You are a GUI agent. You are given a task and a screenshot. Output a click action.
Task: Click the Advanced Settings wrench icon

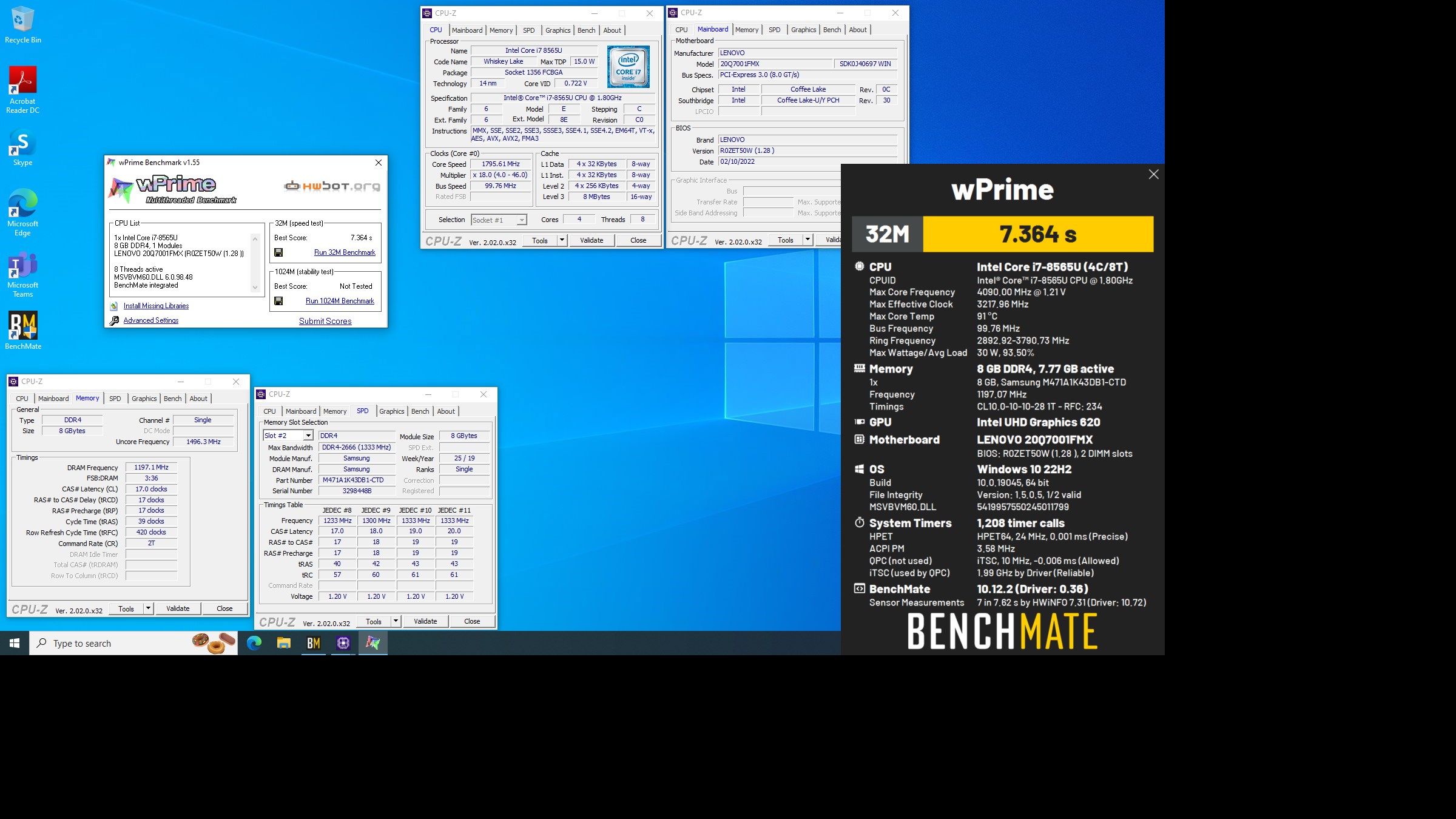(114, 320)
